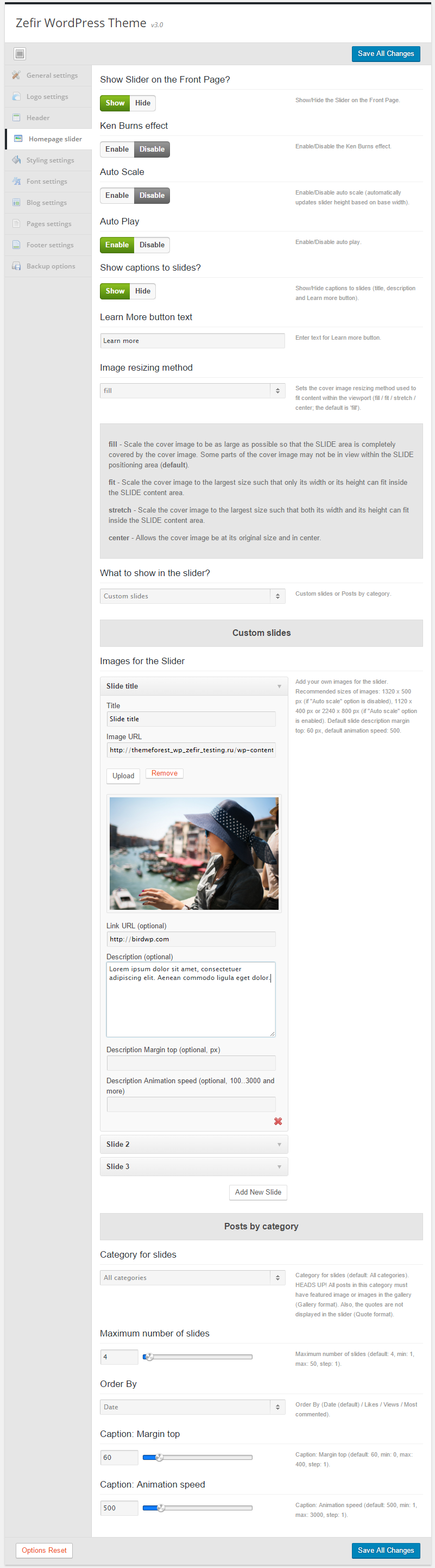Enable the Ken Burns effect

tap(117, 149)
